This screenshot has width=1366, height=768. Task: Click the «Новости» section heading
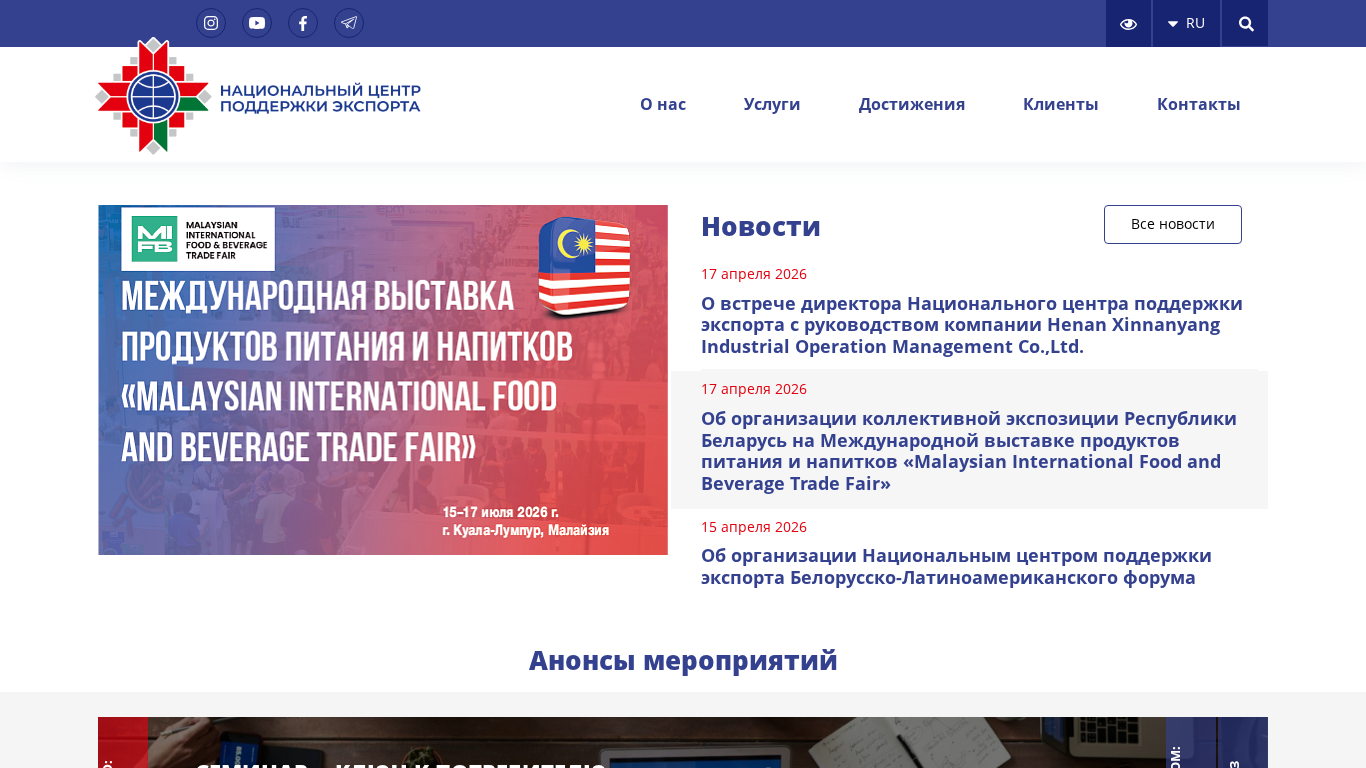761,226
